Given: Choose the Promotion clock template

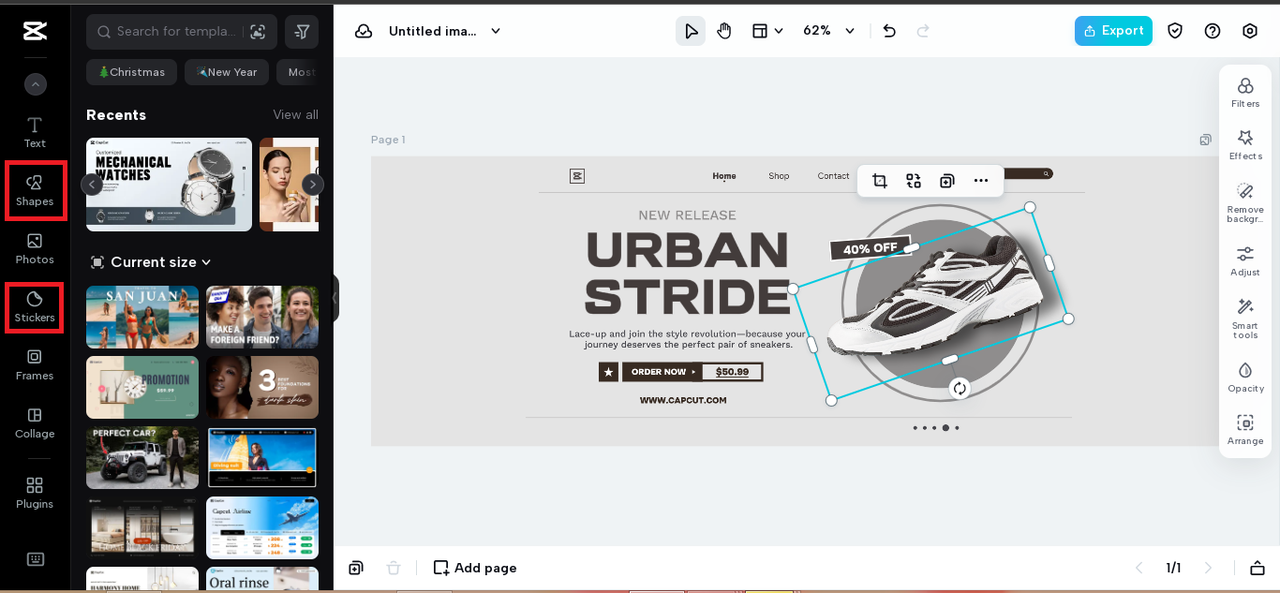Looking at the screenshot, I should click(x=142, y=387).
